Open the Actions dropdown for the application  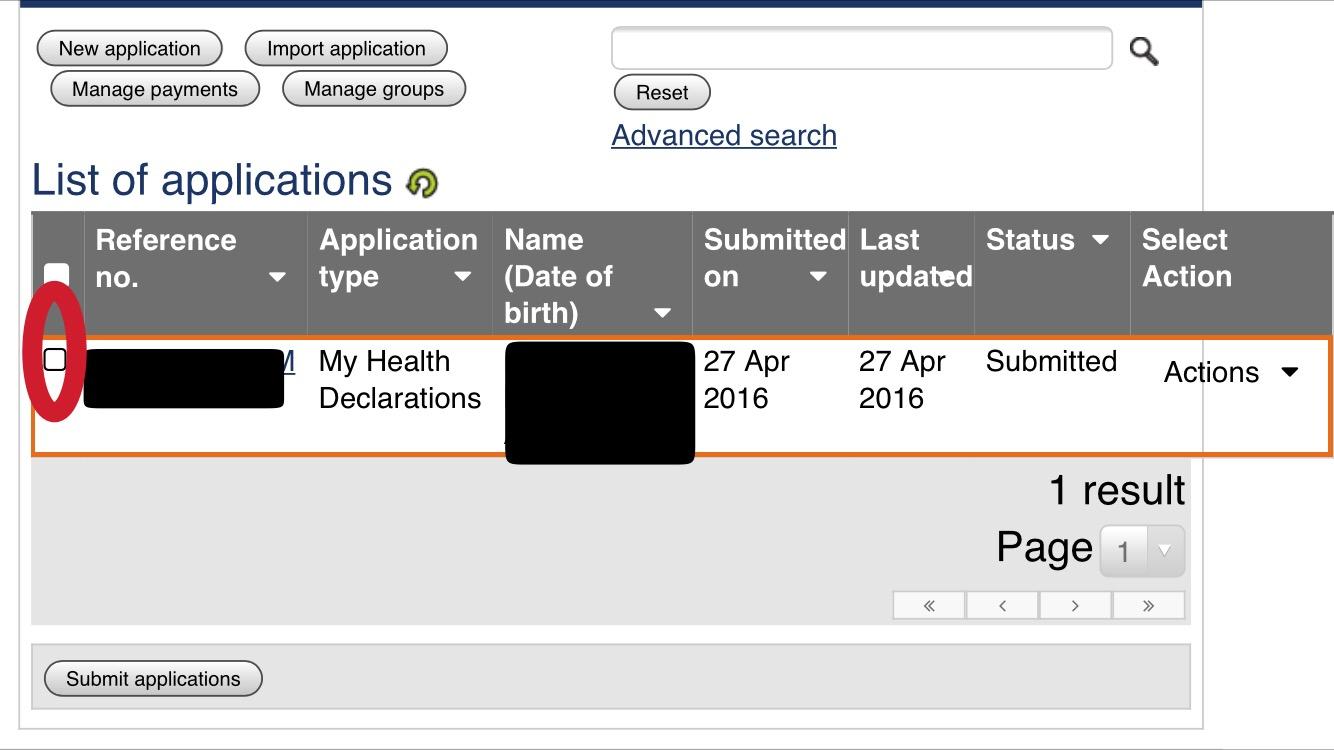pos(1231,373)
